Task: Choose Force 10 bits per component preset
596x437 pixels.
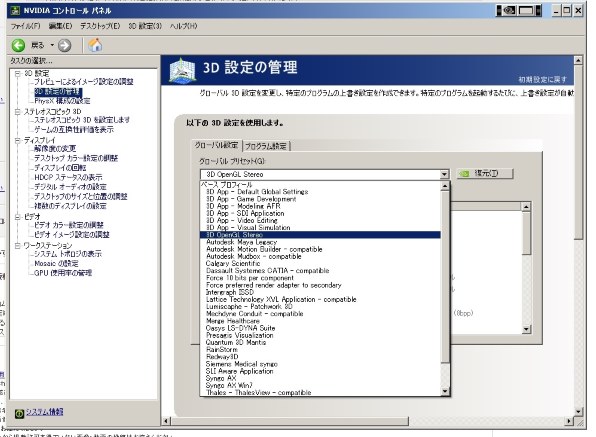Action: (250, 278)
